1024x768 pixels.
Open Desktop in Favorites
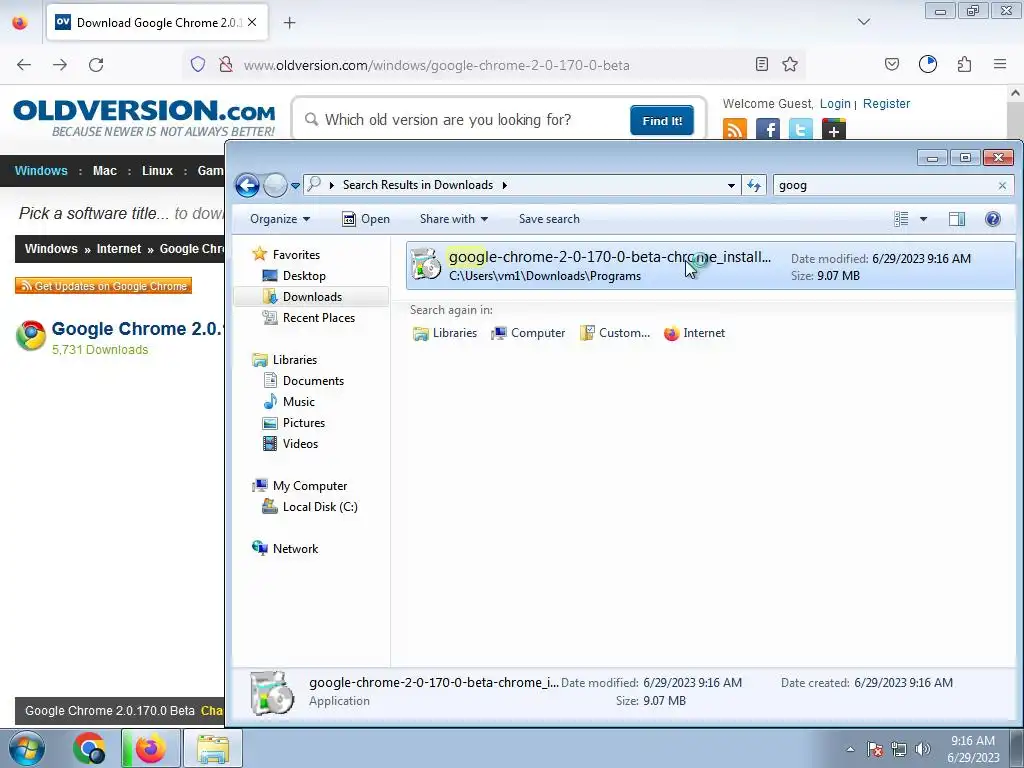click(294, 276)
